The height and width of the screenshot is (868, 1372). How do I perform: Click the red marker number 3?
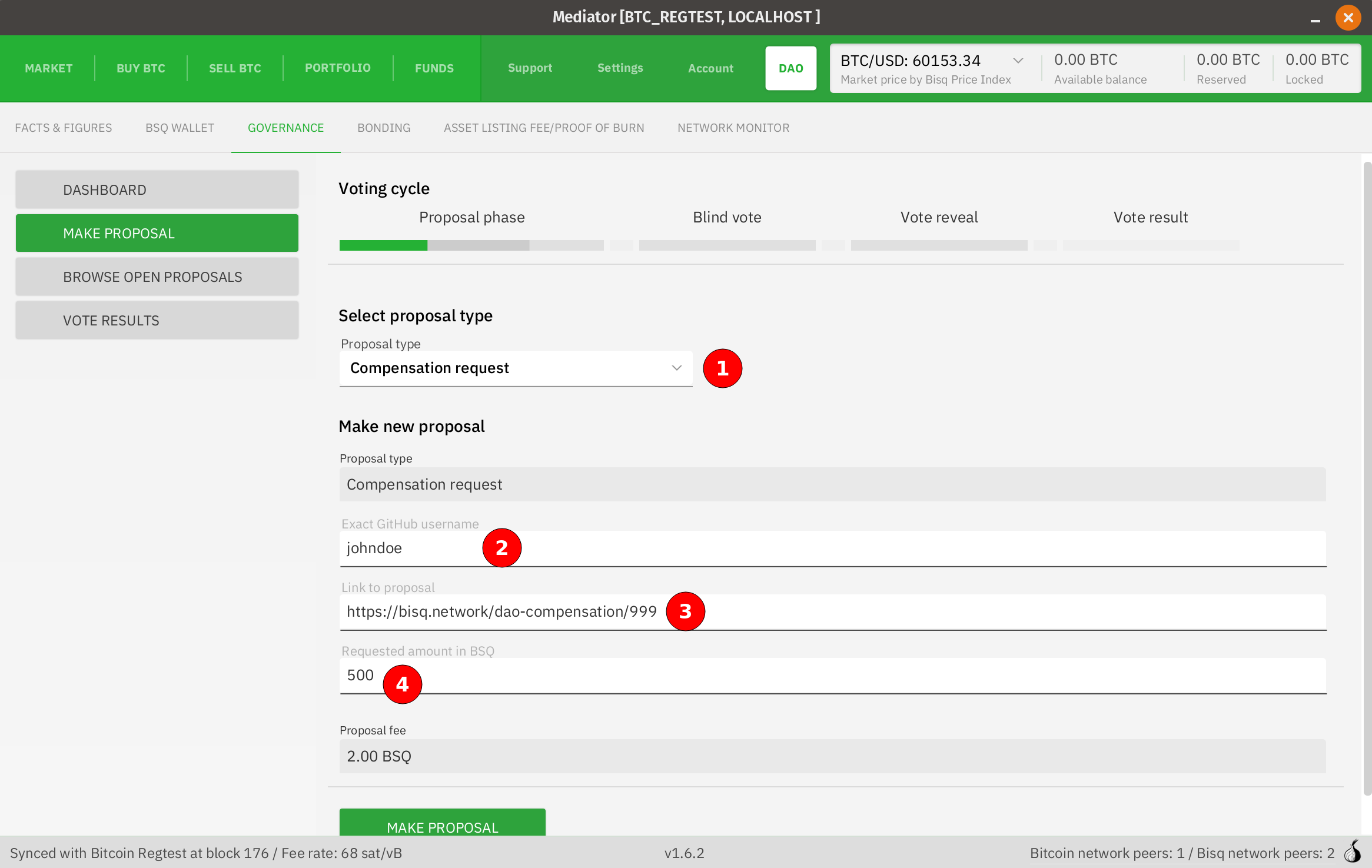click(x=685, y=611)
